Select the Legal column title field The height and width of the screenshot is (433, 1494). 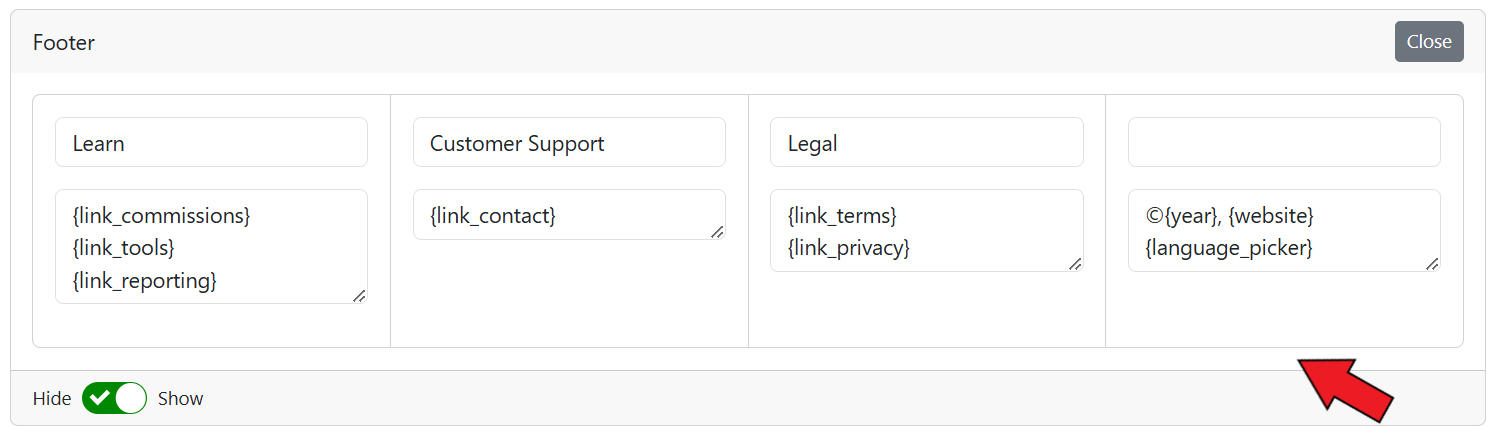point(926,143)
